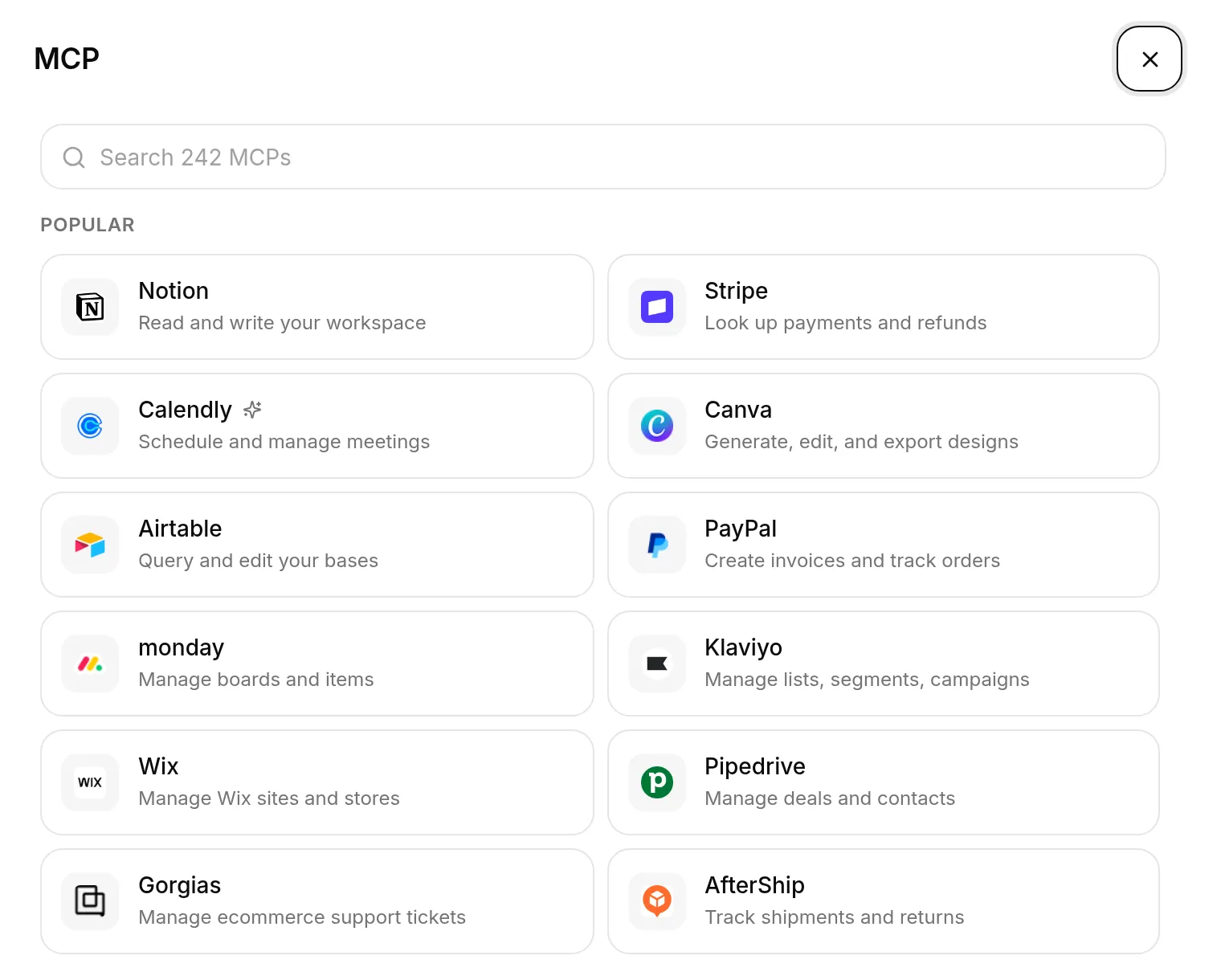
Task: Select the Pipedrive title text
Action: pyautogui.click(x=755, y=766)
